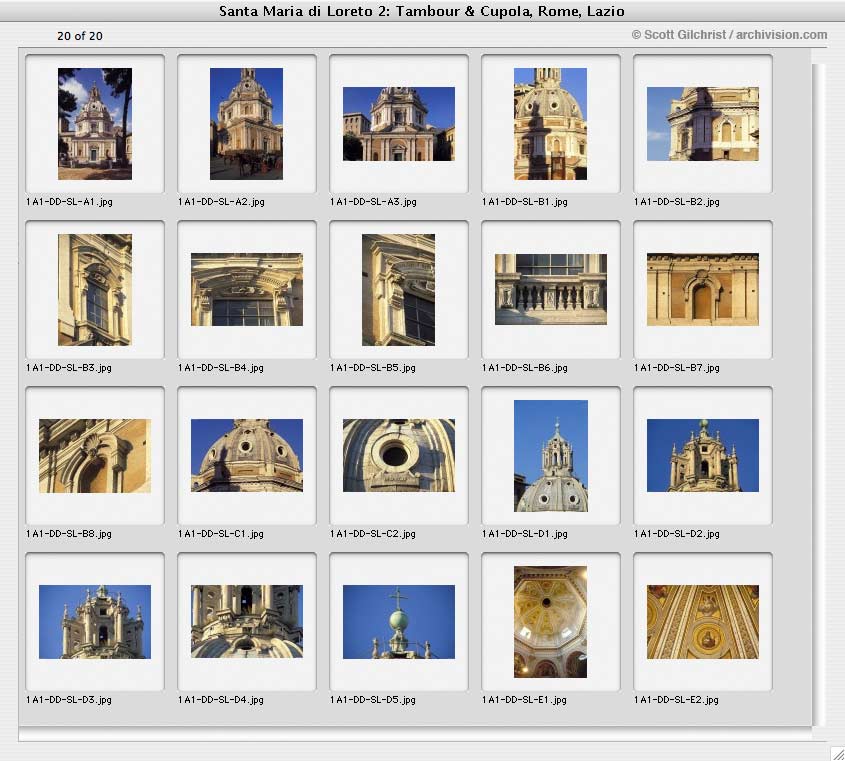The width and height of the screenshot is (845, 761).
Task: Click filename label 1A1-DD-SL-B6.jpg
Action: click(x=525, y=368)
